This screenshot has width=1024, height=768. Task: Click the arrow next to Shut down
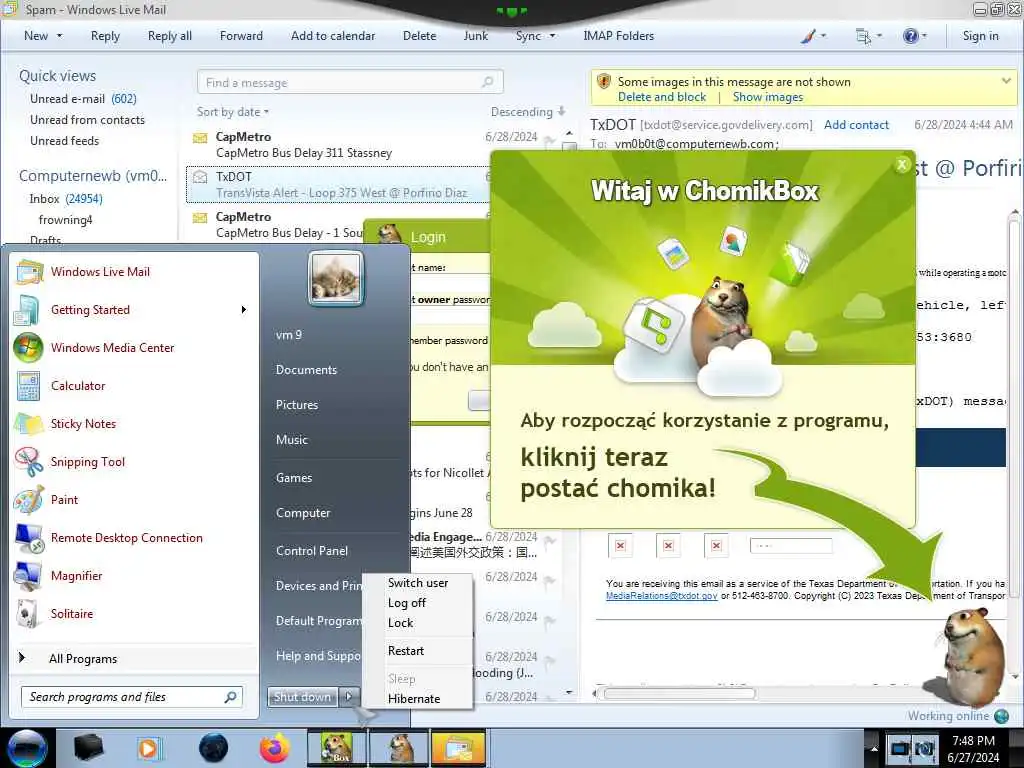349,697
